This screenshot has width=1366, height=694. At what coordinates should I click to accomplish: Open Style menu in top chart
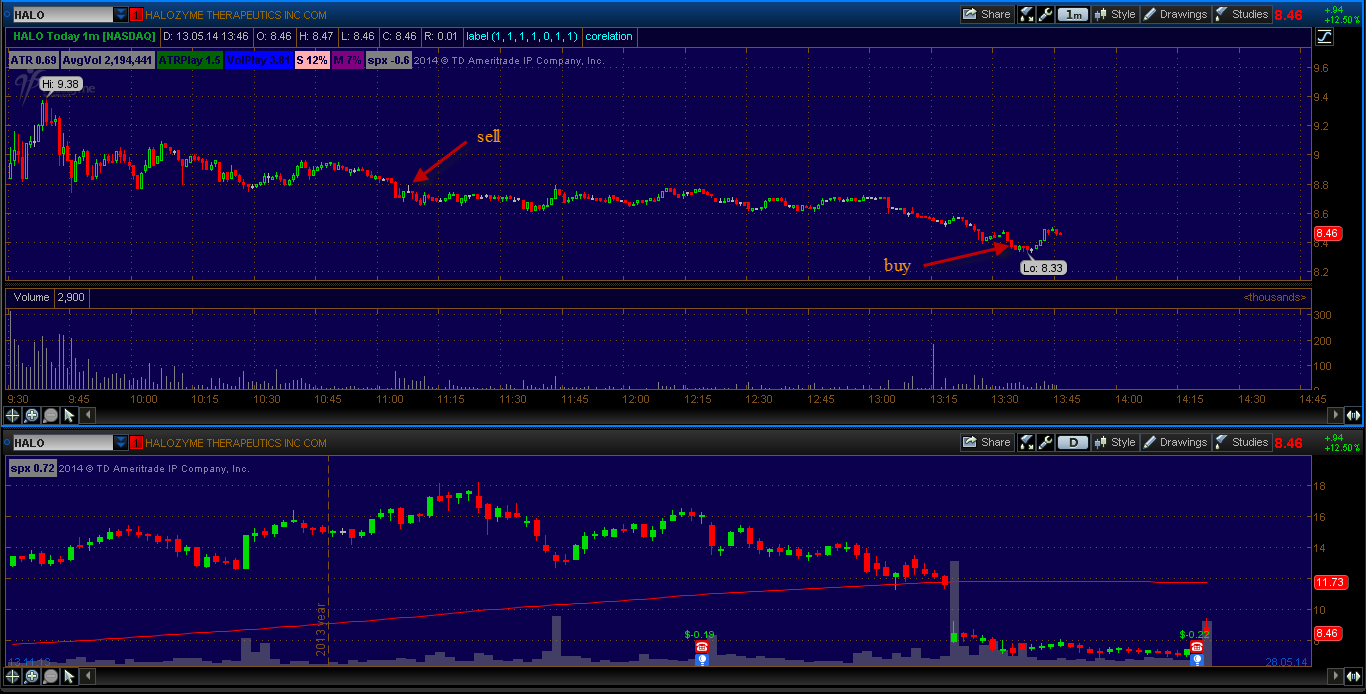coord(1115,14)
